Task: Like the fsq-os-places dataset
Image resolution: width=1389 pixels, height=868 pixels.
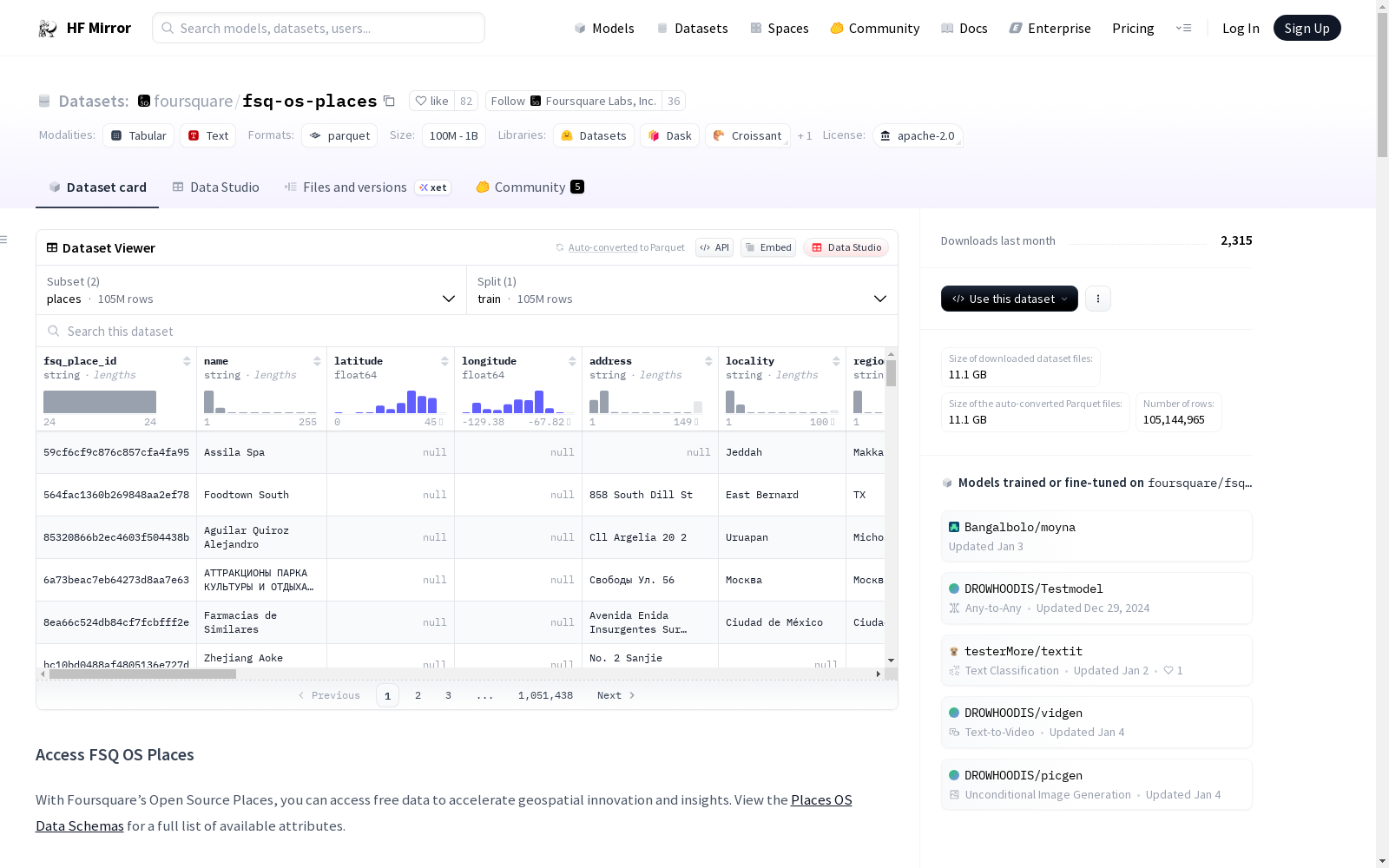Action: click(x=431, y=101)
